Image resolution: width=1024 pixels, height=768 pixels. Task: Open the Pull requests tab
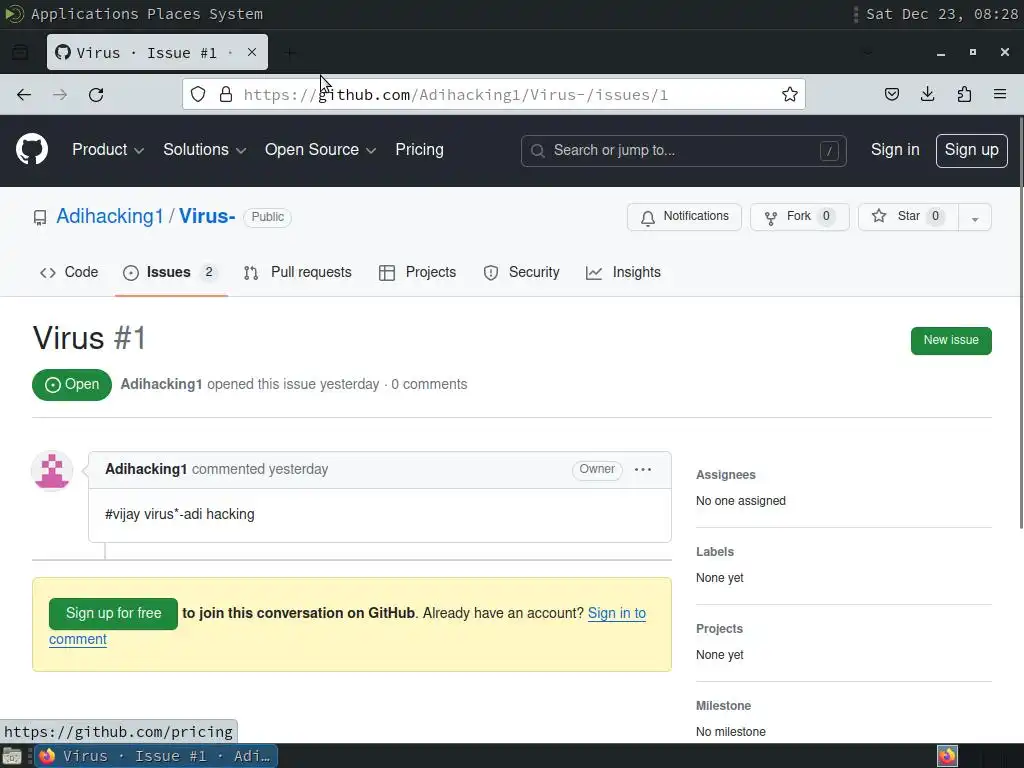tap(298, 272)
